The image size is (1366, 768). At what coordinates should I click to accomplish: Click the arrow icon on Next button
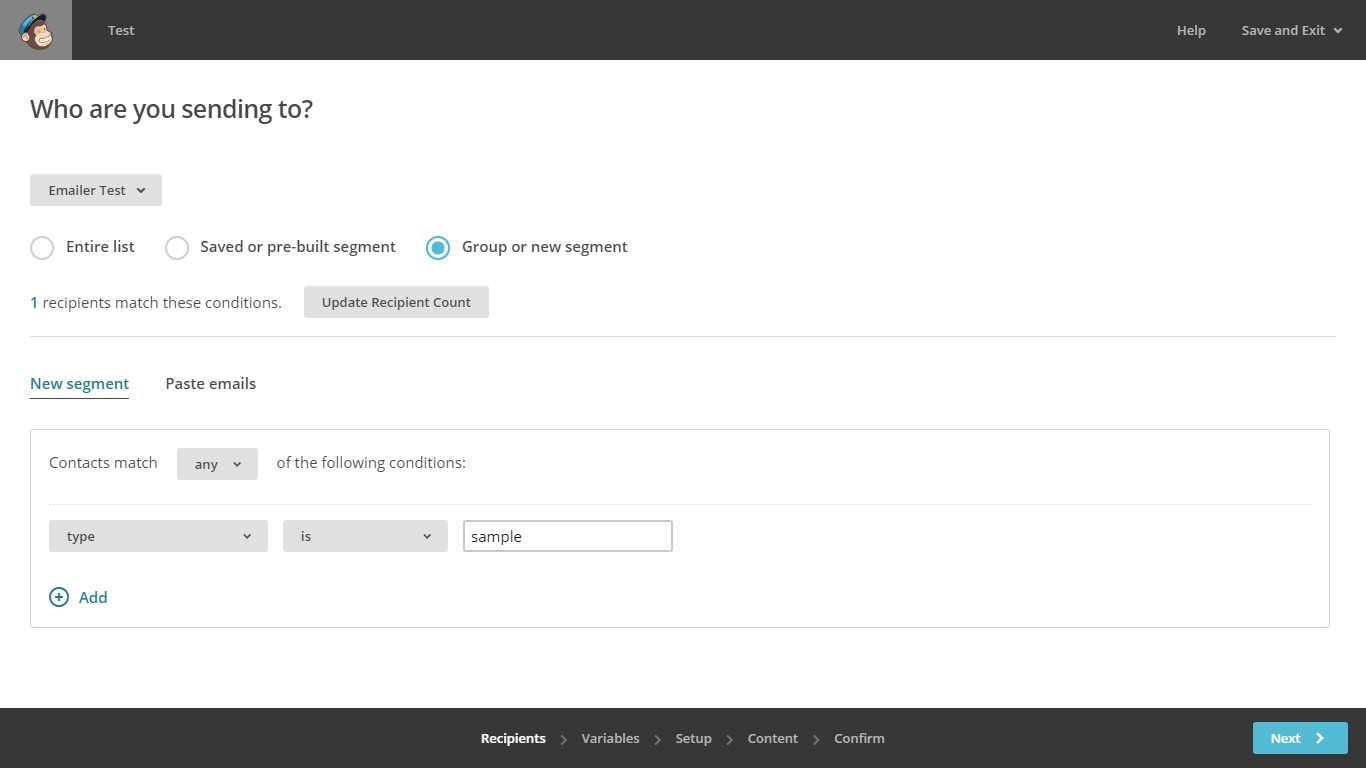1320,738
